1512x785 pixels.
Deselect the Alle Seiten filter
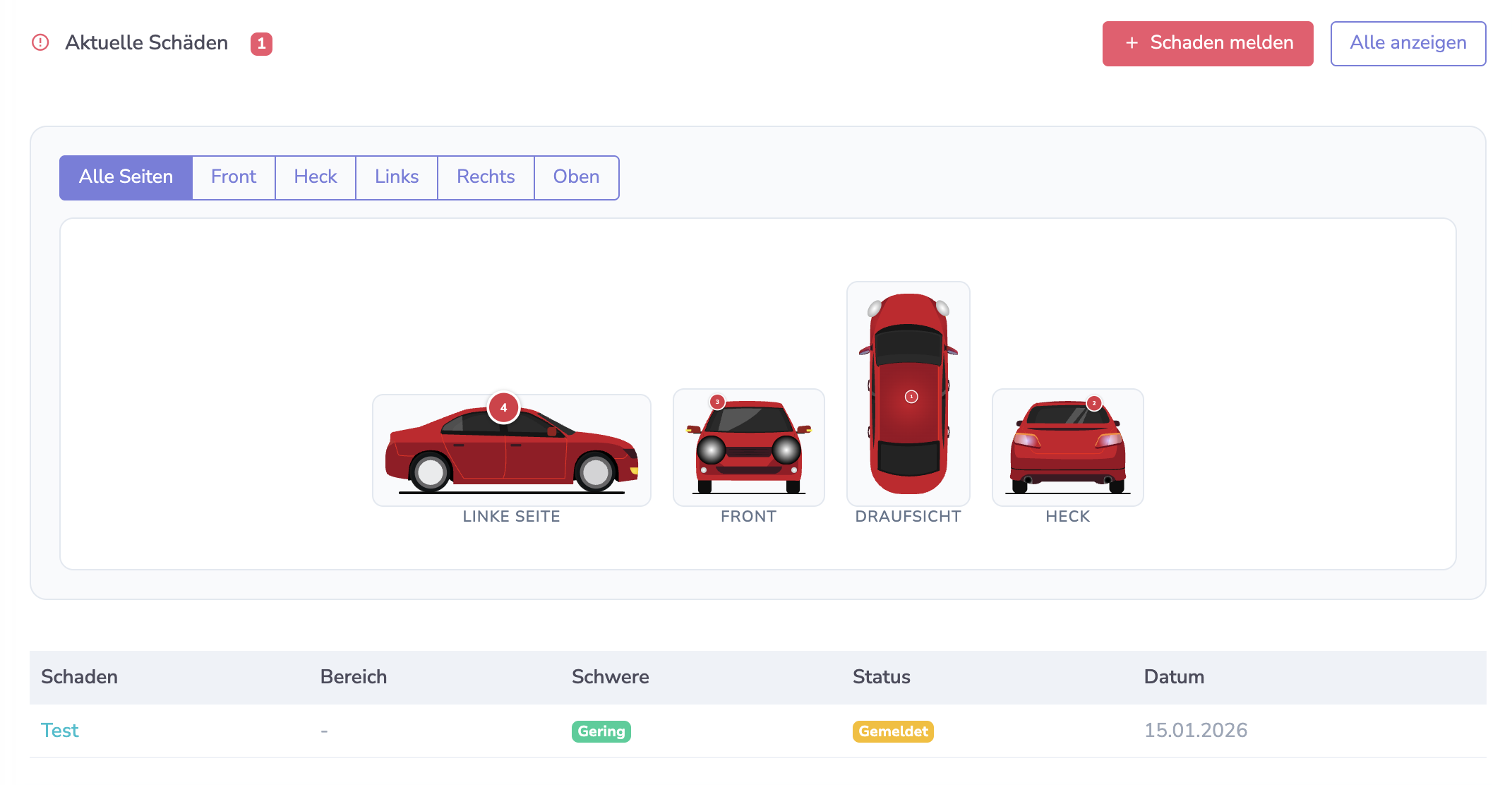(x=126, y=177)
